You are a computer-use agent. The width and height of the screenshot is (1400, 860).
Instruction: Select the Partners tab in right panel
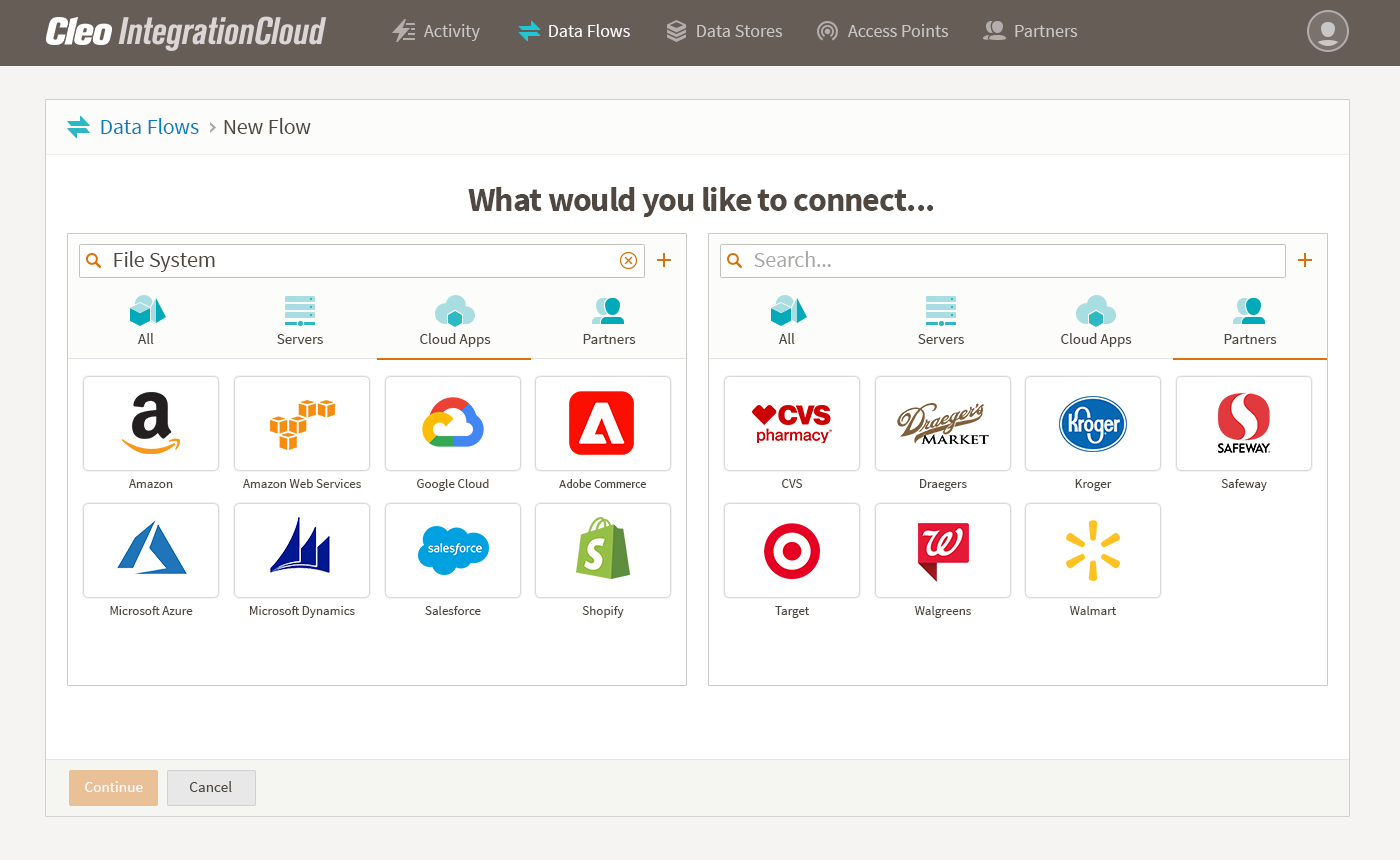1250,322
